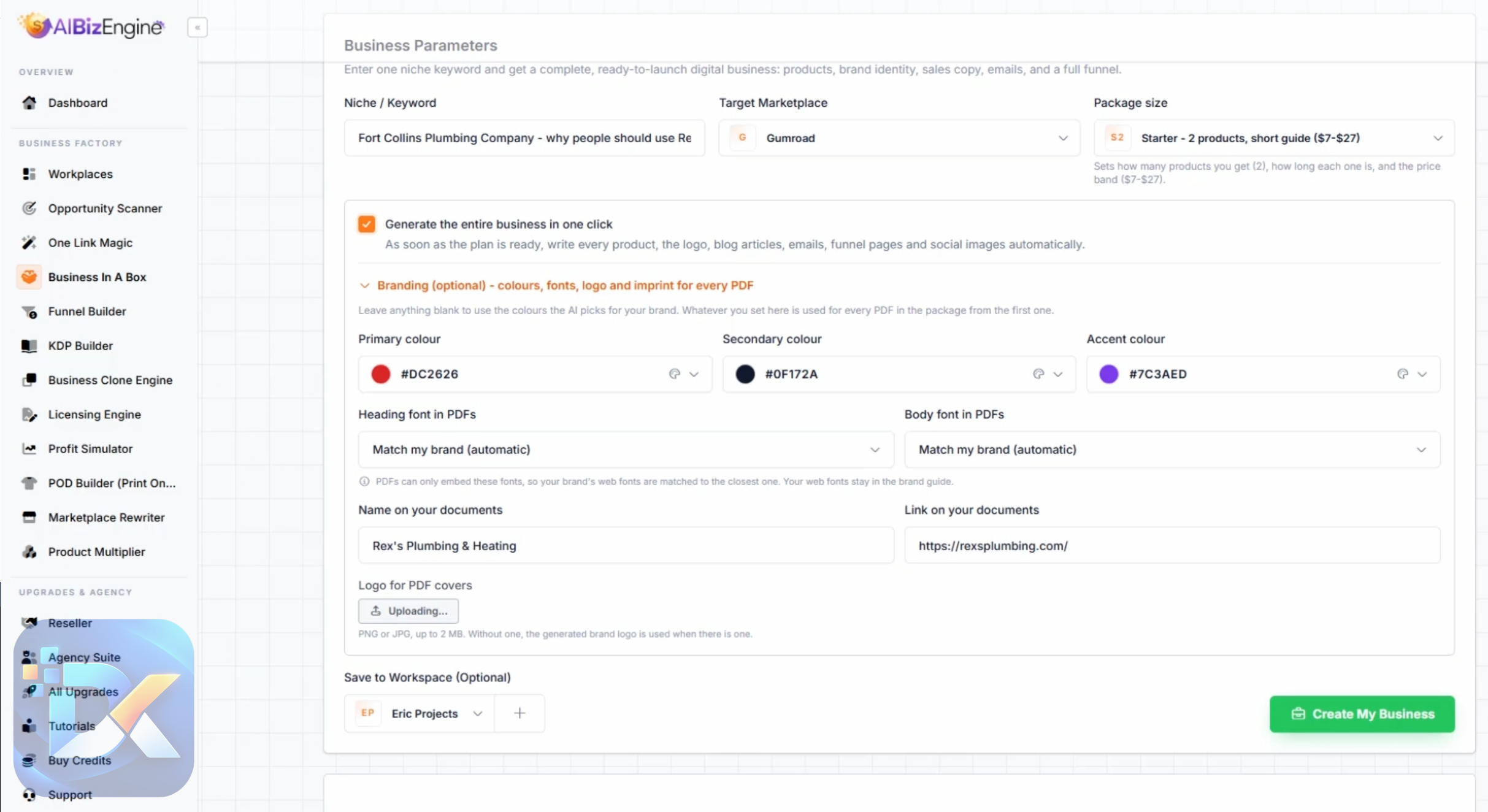Click the red primary colour swatch

click(381, 374)
